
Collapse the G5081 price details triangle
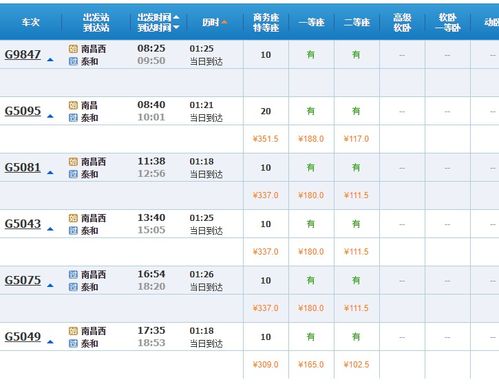50,173
